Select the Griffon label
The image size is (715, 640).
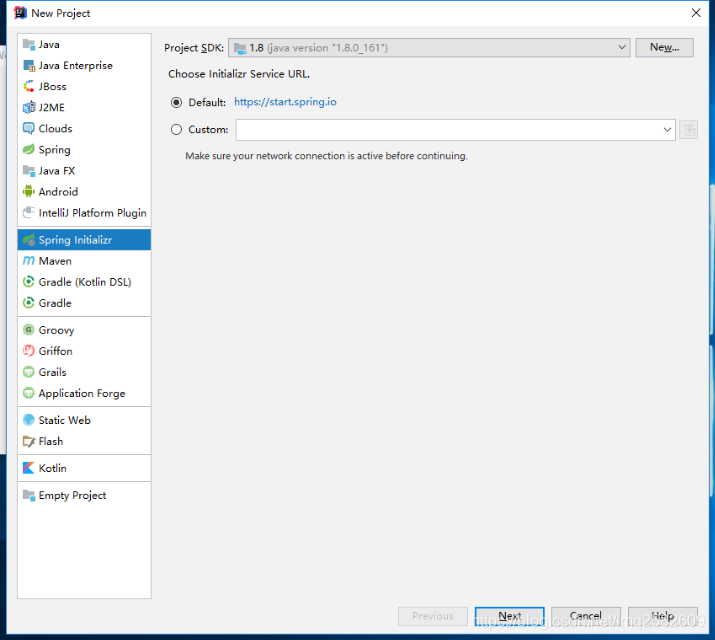[56, 351]
